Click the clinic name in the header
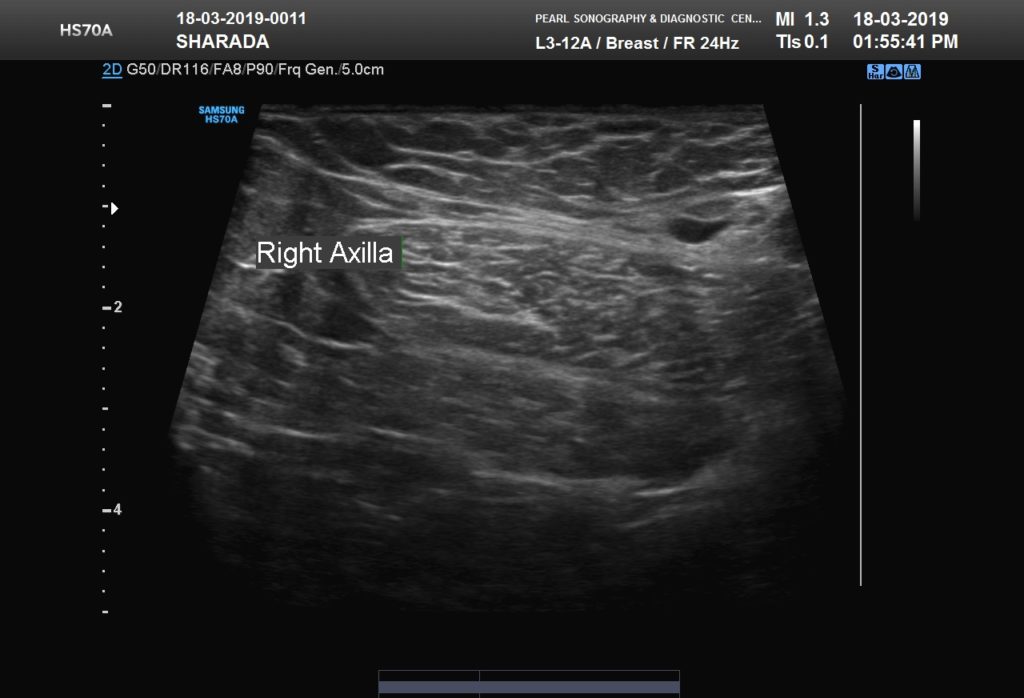1024x698 pixels. 648,19
